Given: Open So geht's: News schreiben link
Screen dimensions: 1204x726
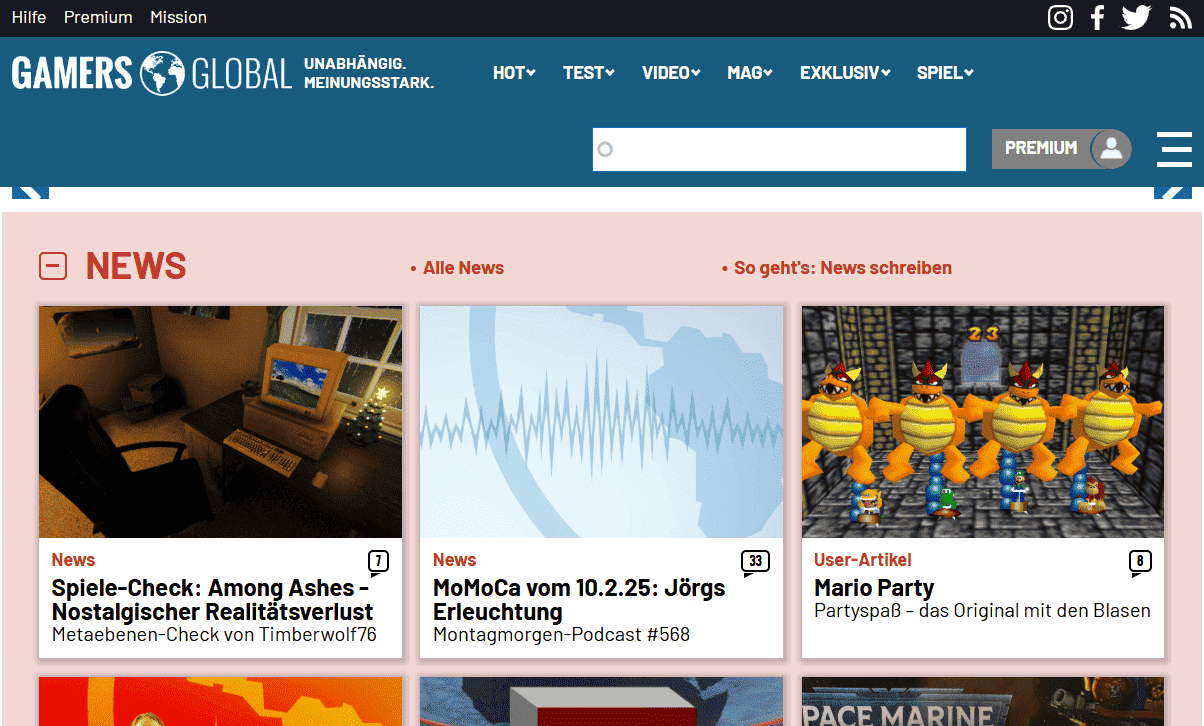Looking at the screenshot, I should pyautogui.click(x=842, y=268).
